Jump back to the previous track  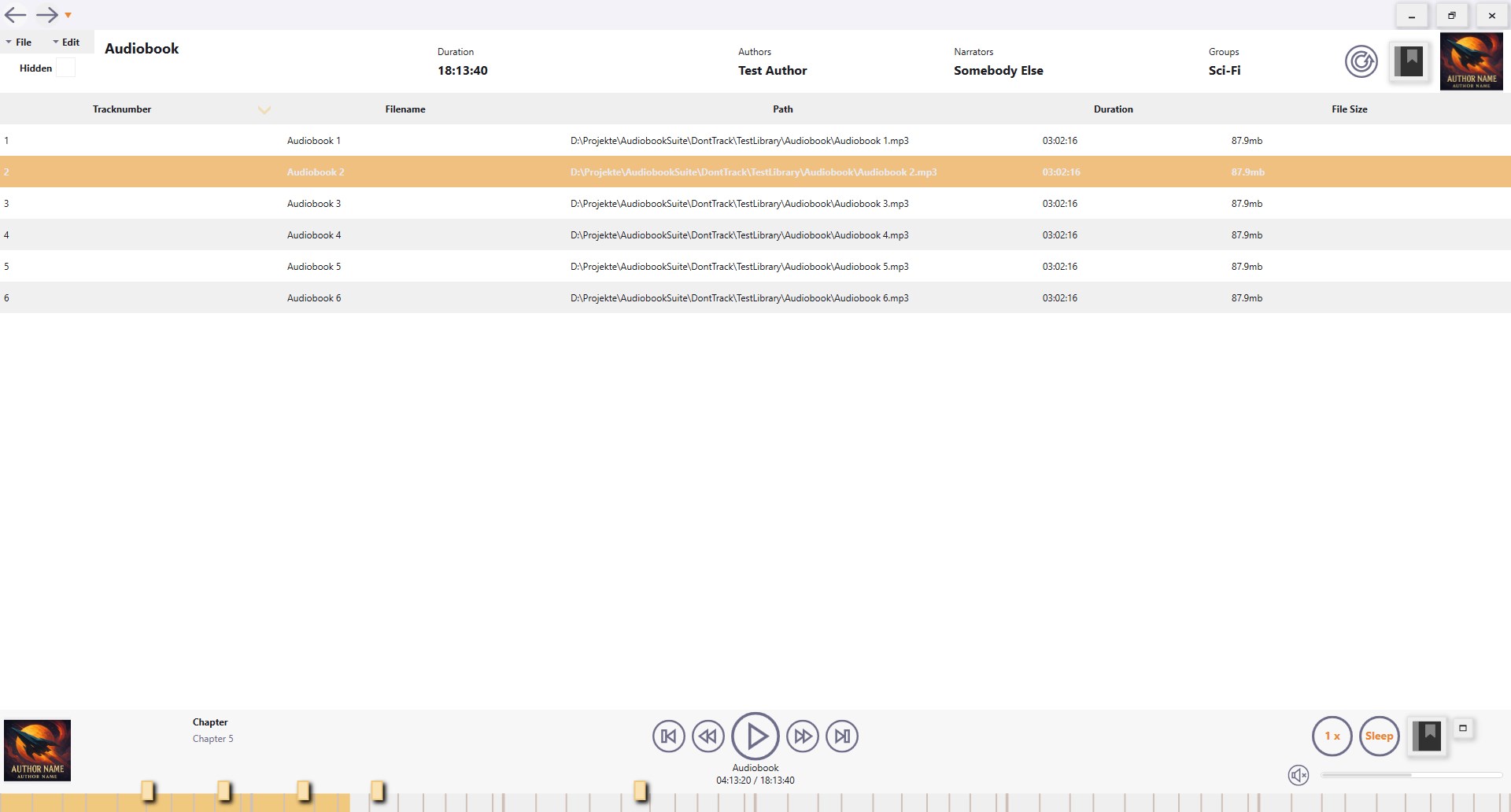pyautogui.click(x=668, y=736)
